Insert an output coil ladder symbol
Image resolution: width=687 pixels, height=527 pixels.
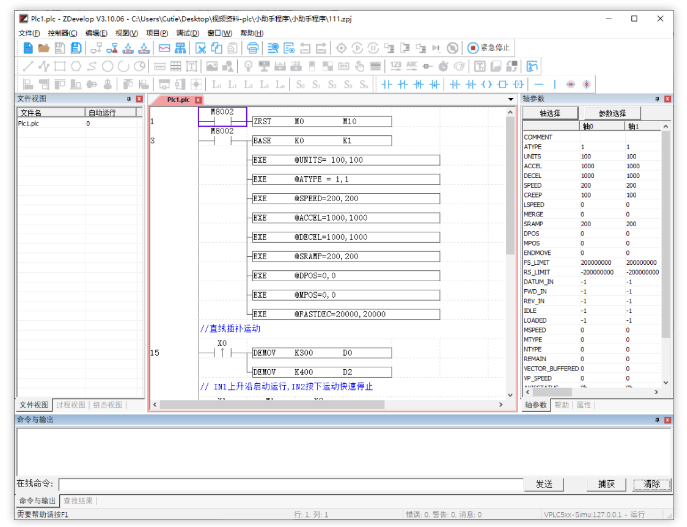click(x=487, y=84)
